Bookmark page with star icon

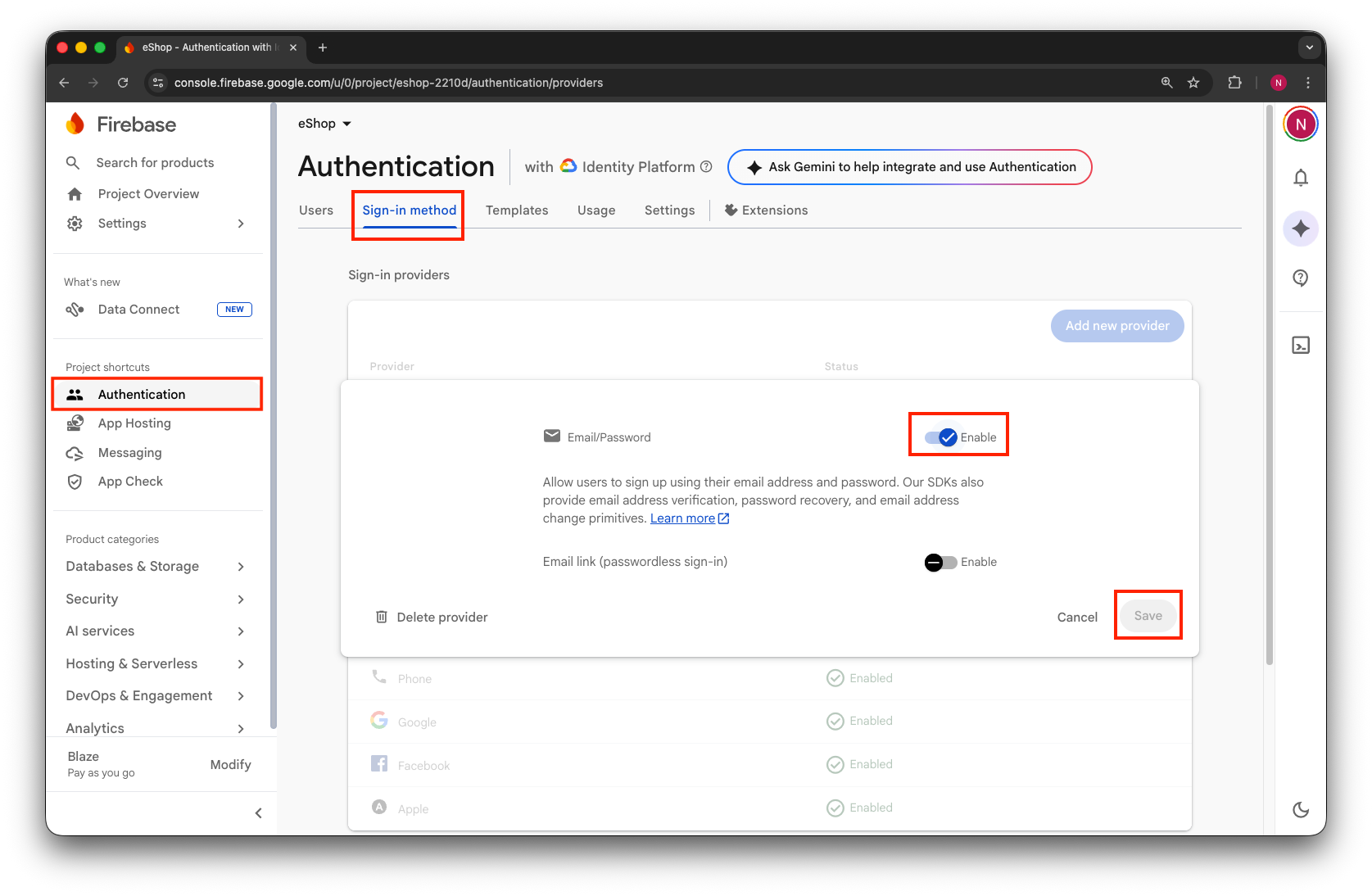pos(1193,83)
